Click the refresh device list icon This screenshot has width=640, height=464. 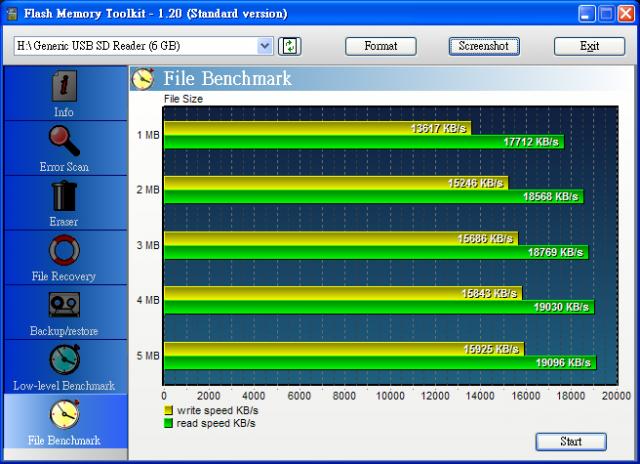pyautogui.click(x=290, y=46)
